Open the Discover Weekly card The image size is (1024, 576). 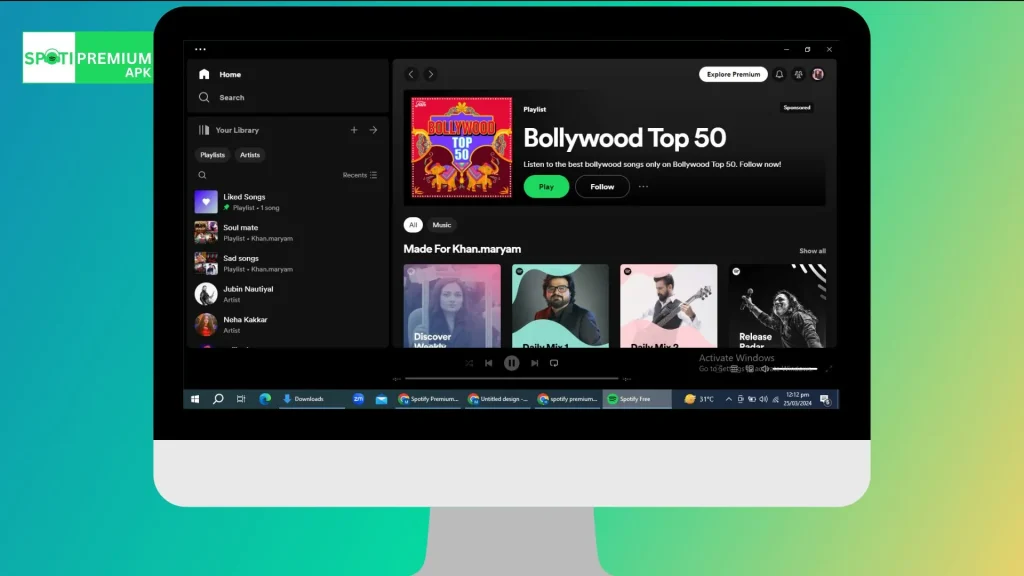(452, 306)
